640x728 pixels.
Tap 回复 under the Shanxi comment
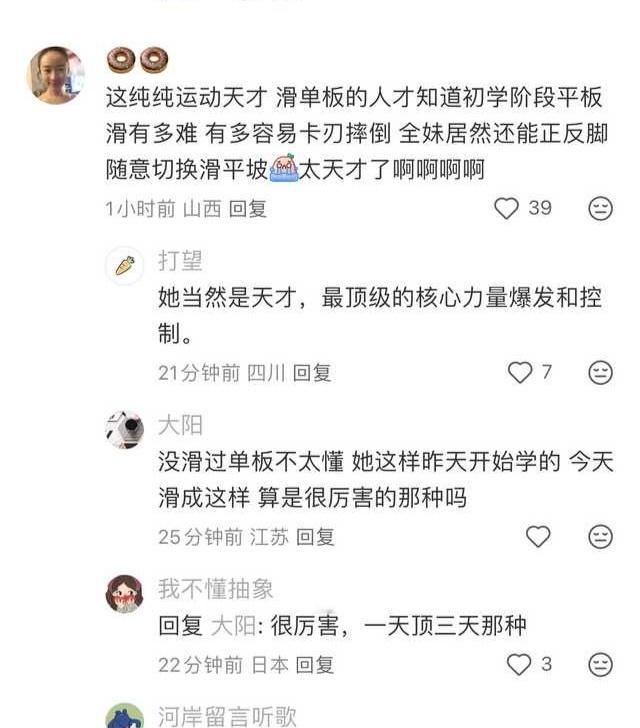tap(248, 208)
